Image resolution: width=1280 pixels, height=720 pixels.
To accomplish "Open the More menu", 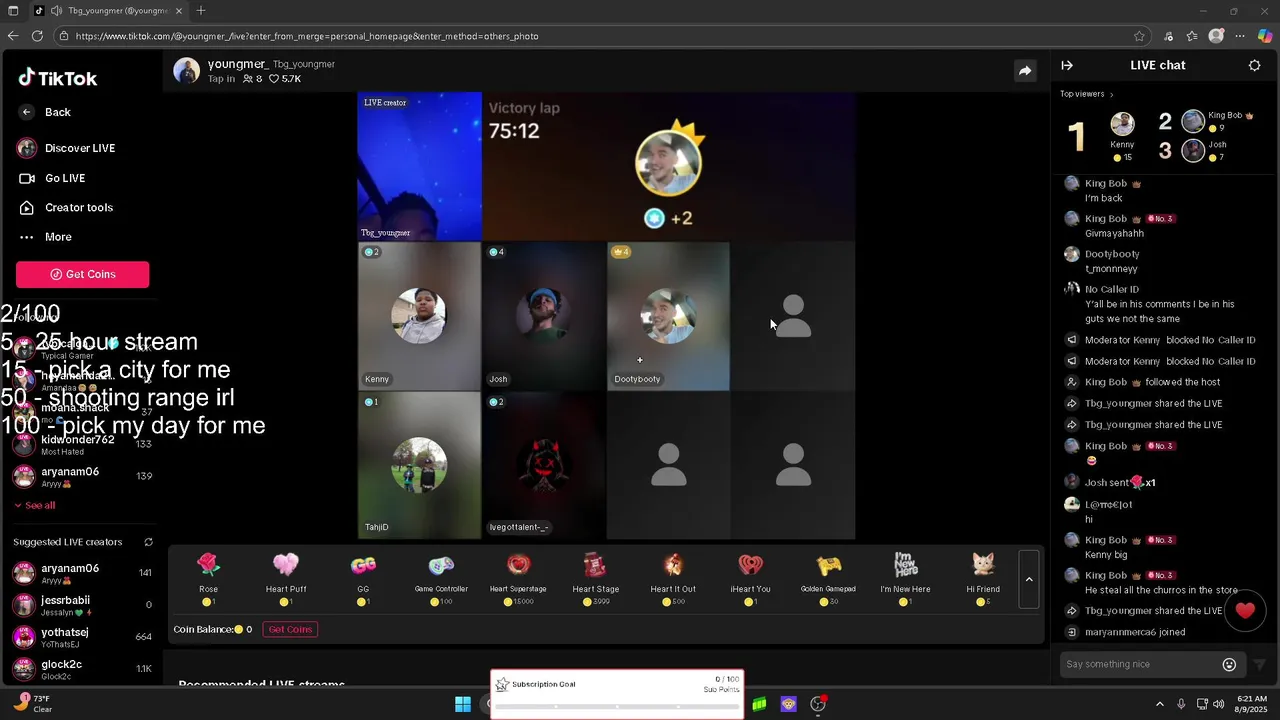I will (x=45, y=237).
